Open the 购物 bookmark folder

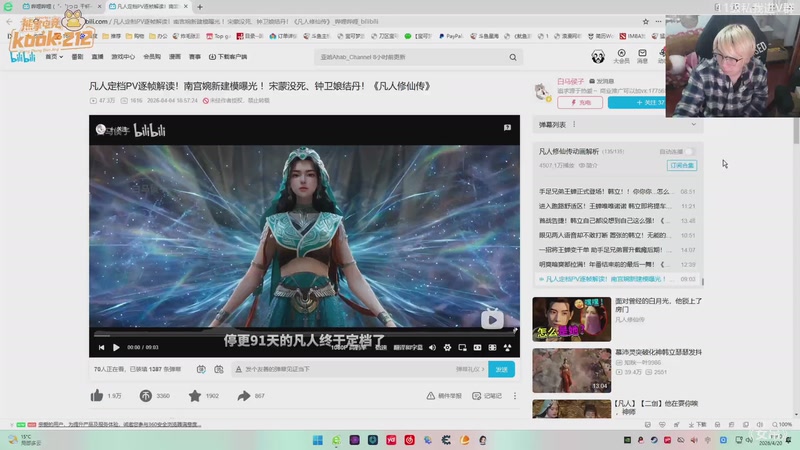135,36
